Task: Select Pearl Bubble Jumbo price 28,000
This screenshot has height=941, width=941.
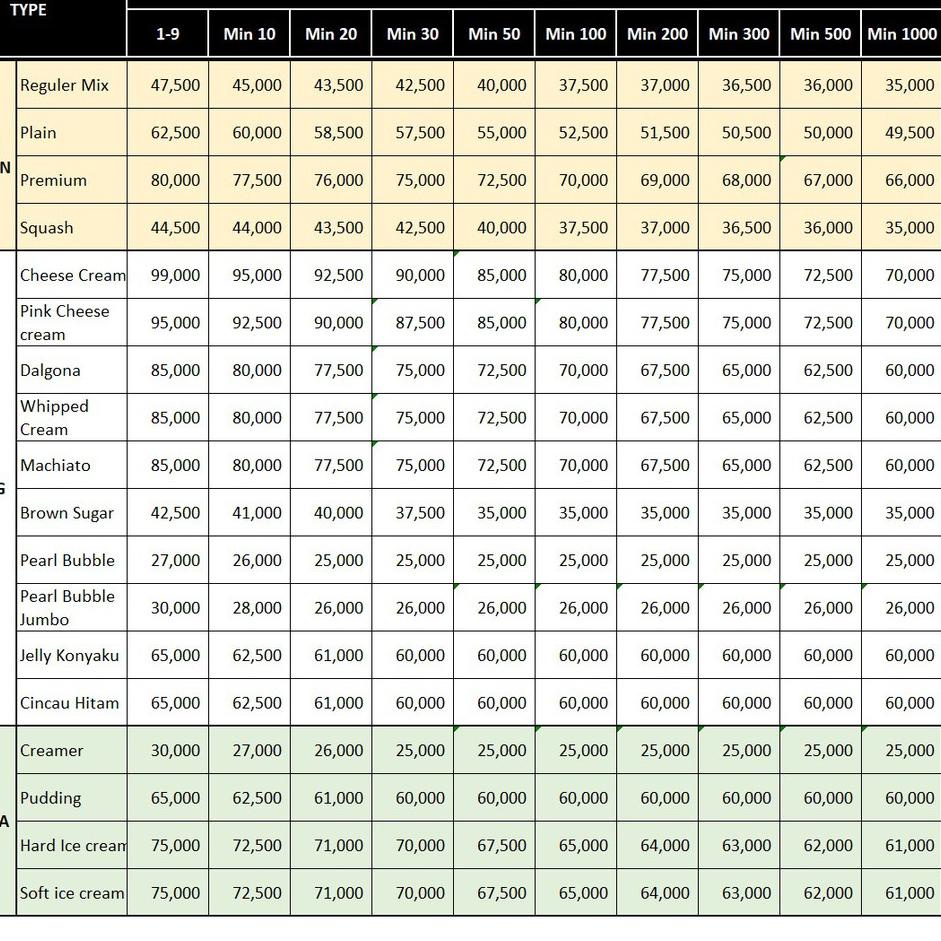Action: [x=249, y=608]
